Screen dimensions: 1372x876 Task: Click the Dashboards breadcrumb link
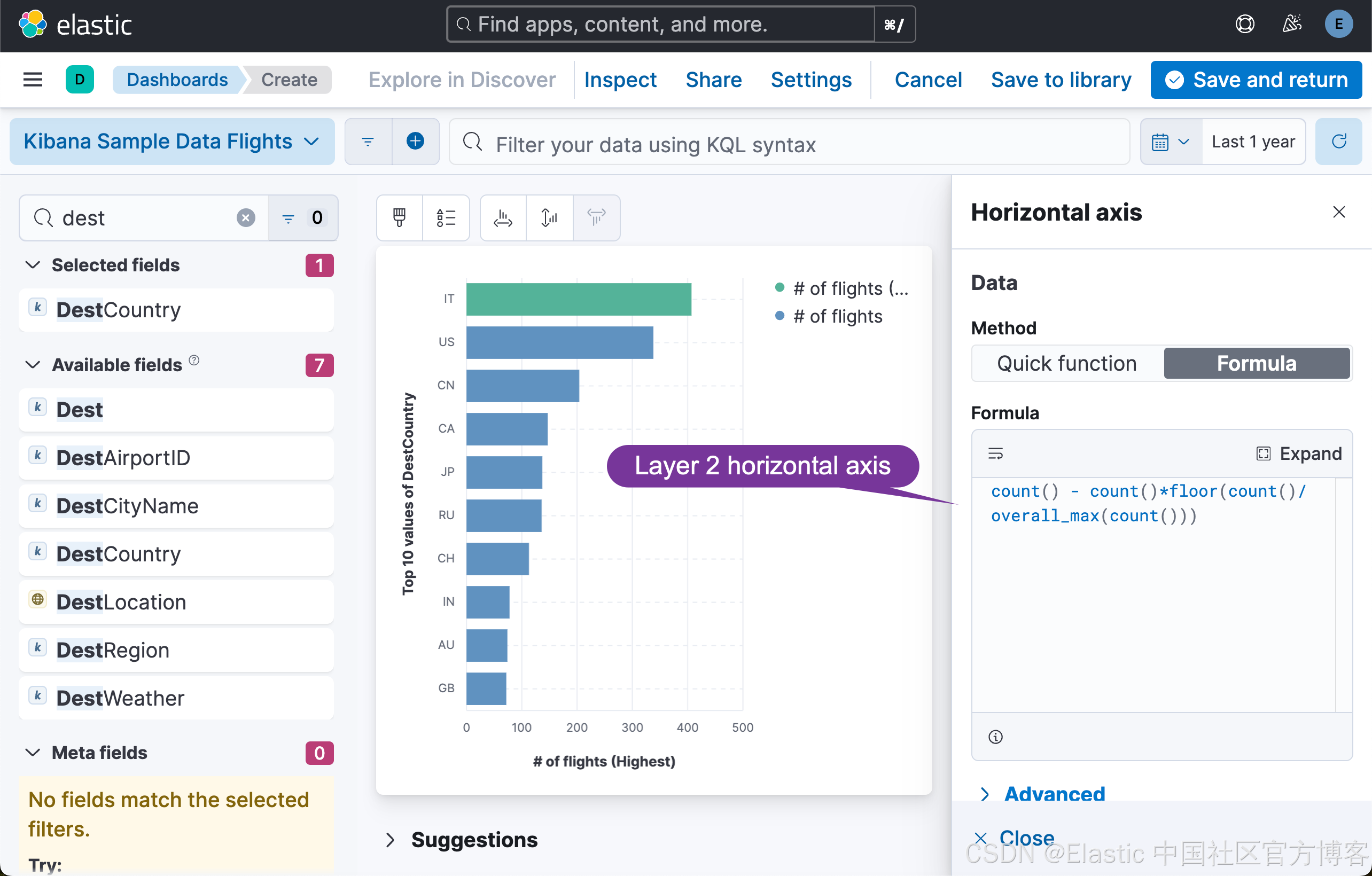[x=177, y=80]
